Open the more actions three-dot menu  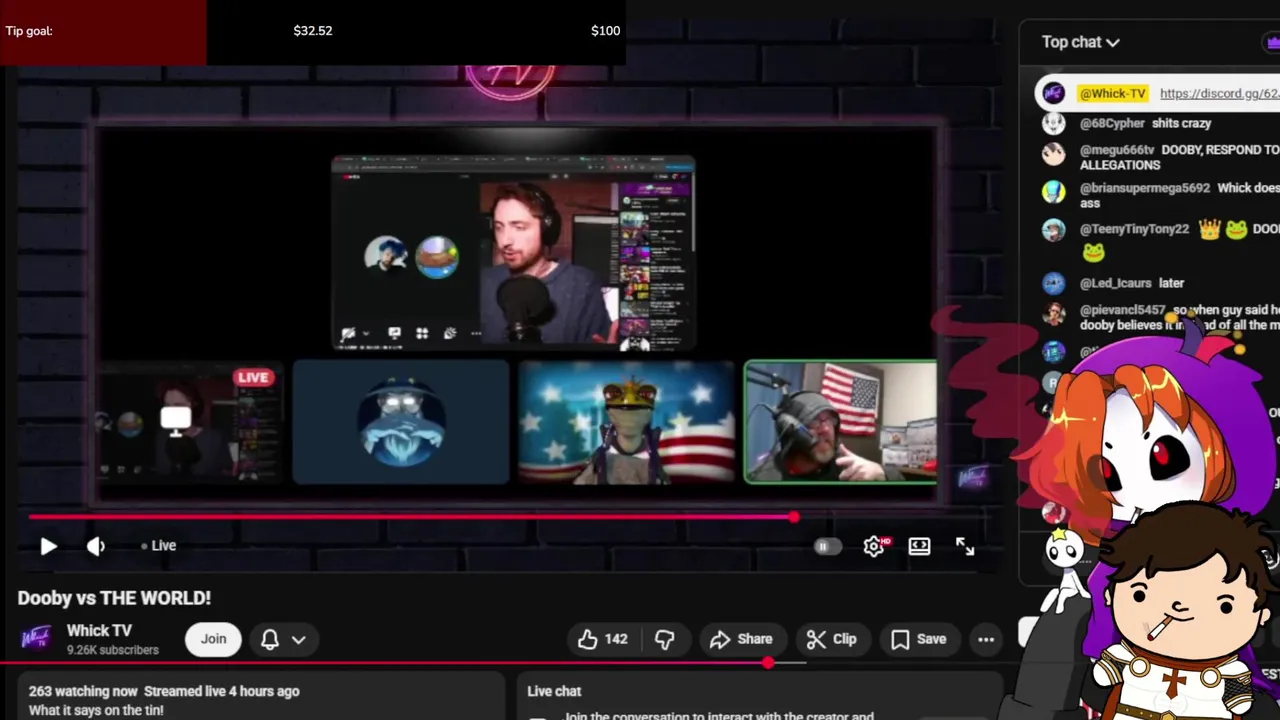tap(986, 639)
